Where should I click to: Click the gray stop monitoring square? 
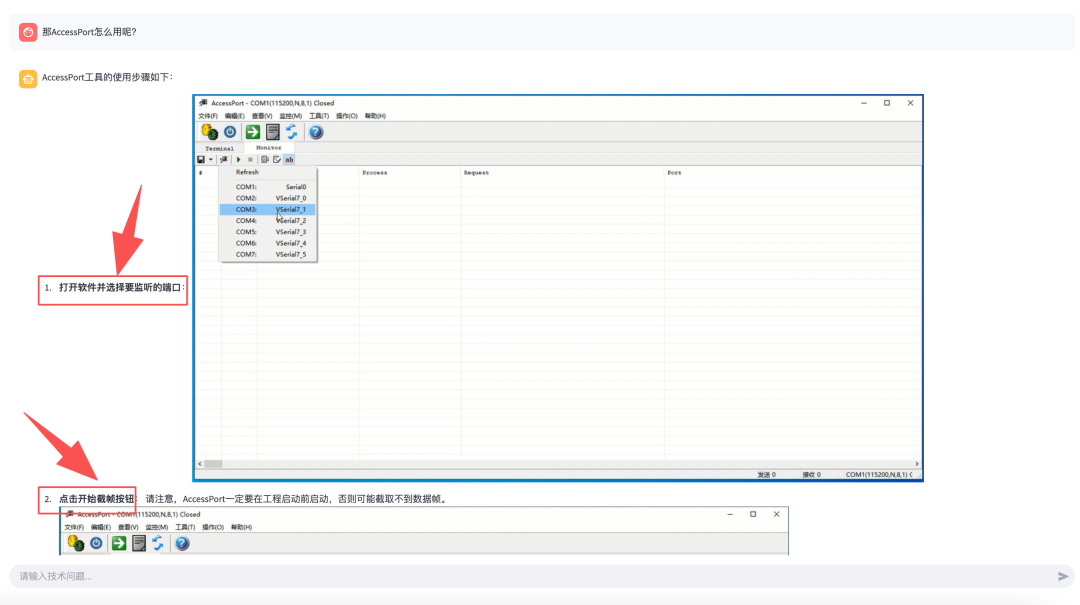(x=250, y=159)
